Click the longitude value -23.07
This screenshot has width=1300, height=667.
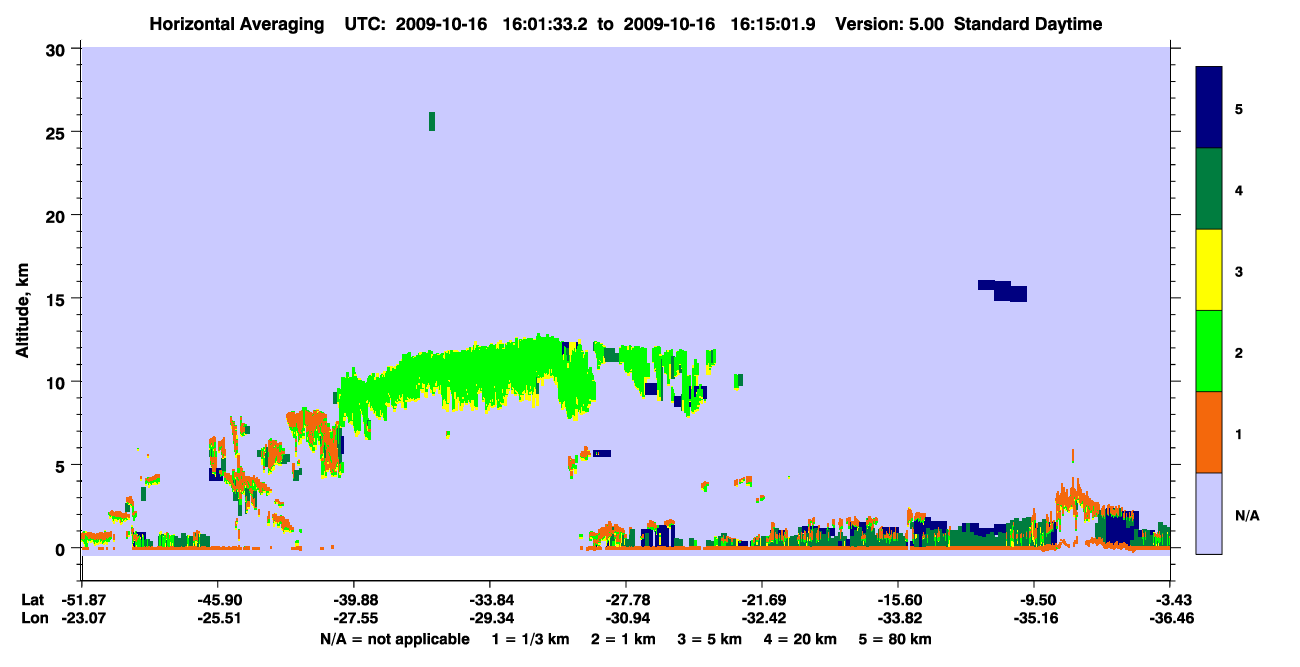[x=82, y=618]
